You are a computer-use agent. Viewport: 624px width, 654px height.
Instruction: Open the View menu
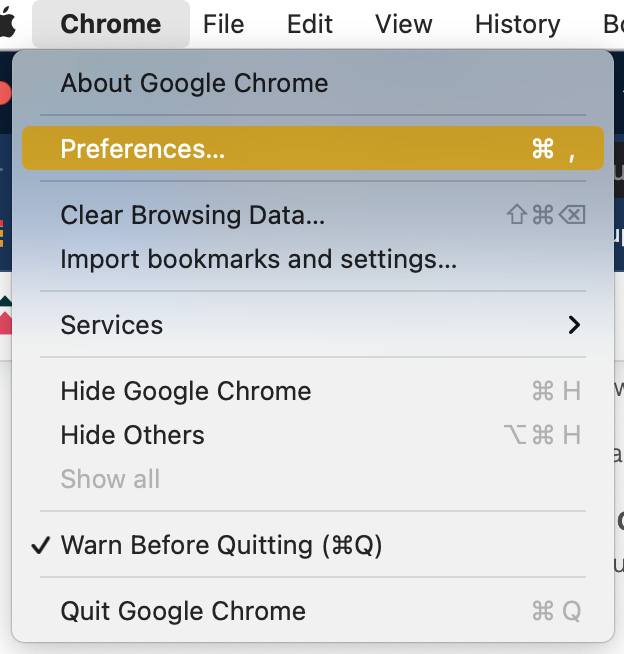[x=403, y=24]
